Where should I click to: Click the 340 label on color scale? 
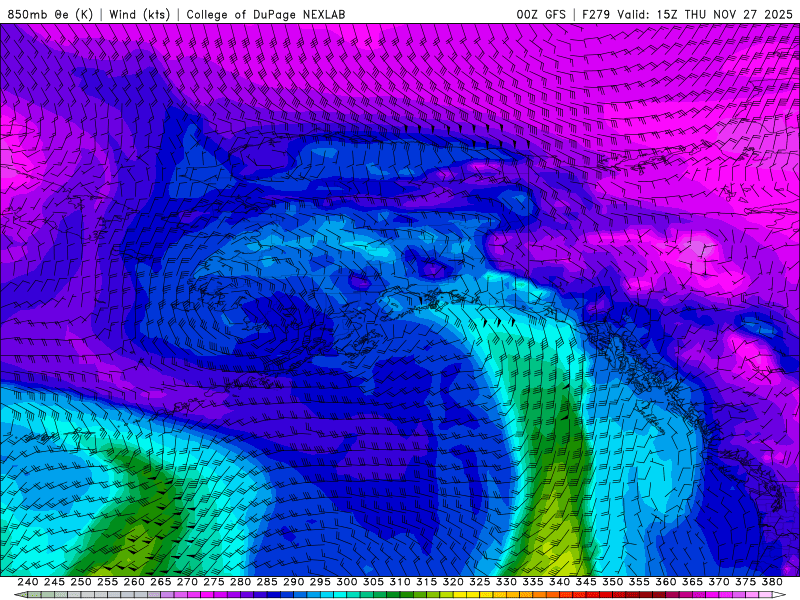coord(559,582)
